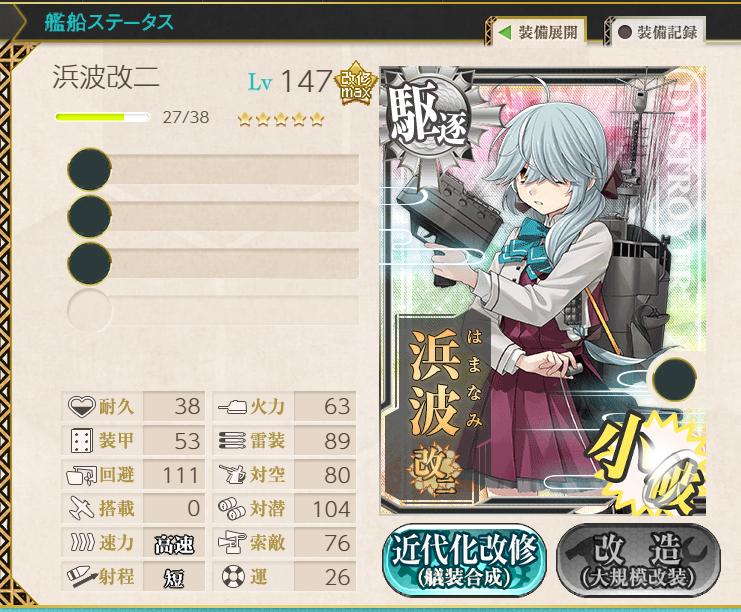Screen dimensions: 741x612
Task: Click the 改修max star badge
Action: point(355,84)
